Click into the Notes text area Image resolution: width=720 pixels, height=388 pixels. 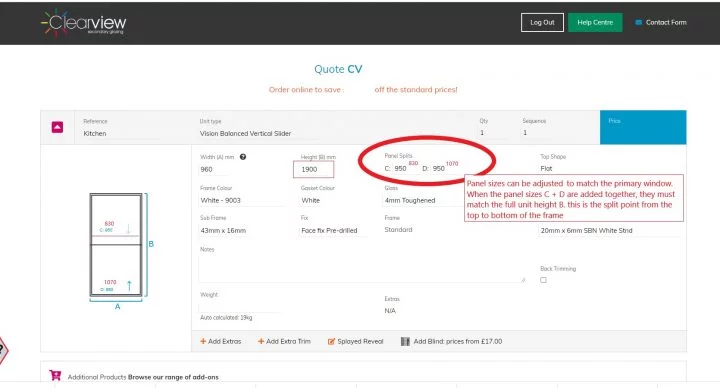click(x=362, y=269)
